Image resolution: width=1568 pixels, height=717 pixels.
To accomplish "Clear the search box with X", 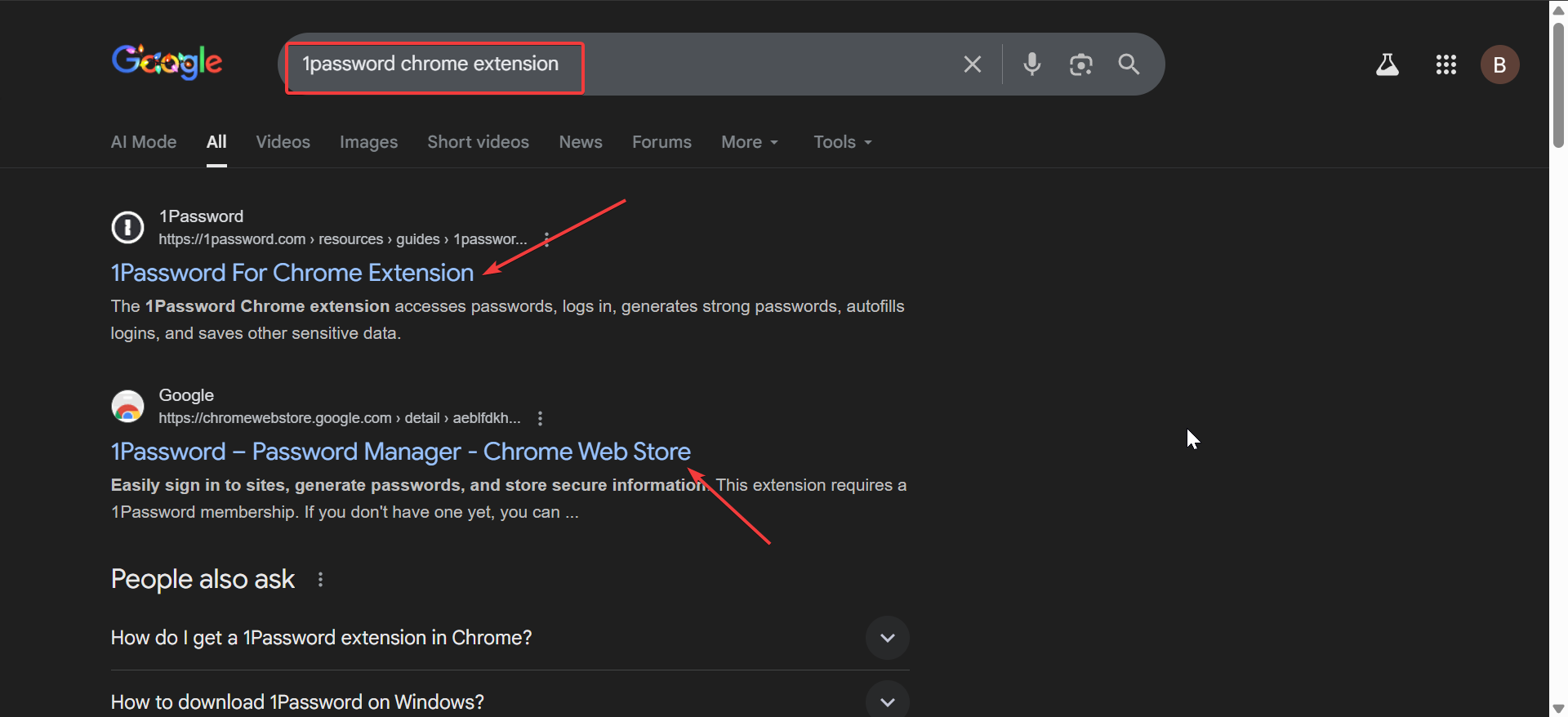I will click(x=972, y=65).
